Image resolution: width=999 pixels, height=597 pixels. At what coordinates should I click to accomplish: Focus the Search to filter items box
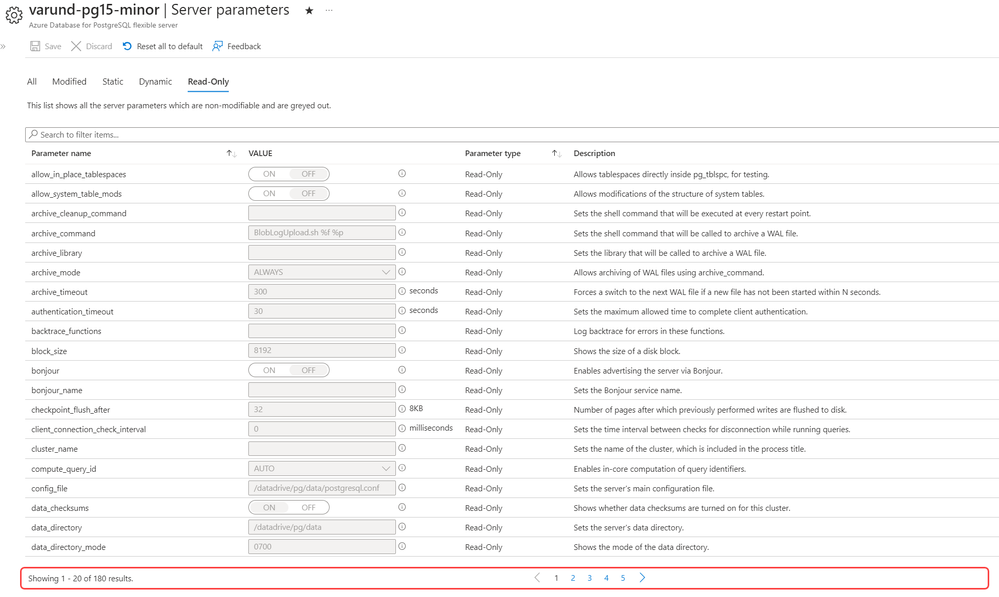click(512, 134)
